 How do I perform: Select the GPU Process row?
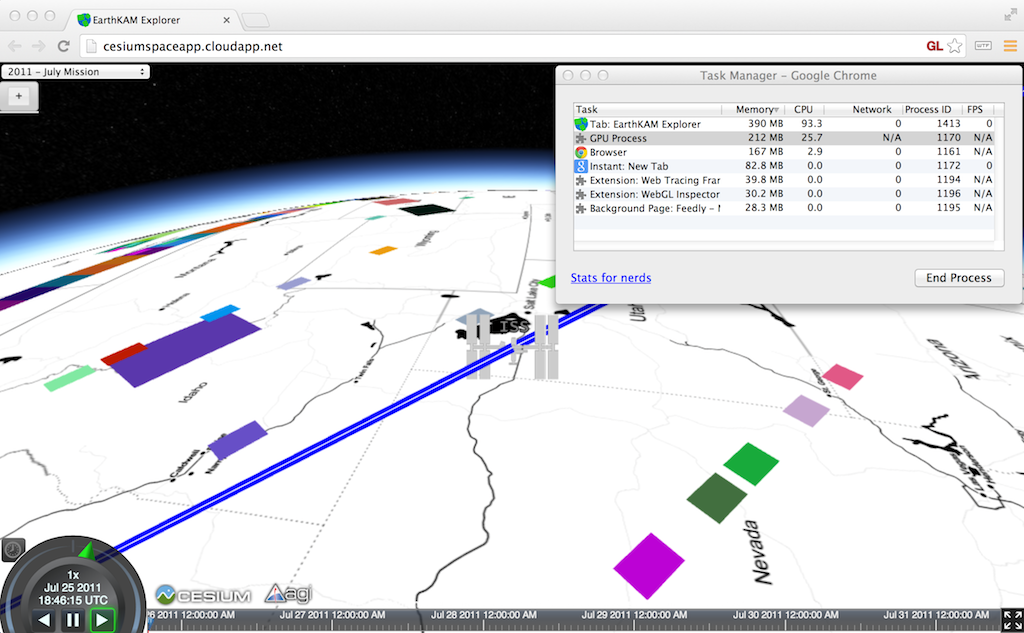[x=784, y=138]
